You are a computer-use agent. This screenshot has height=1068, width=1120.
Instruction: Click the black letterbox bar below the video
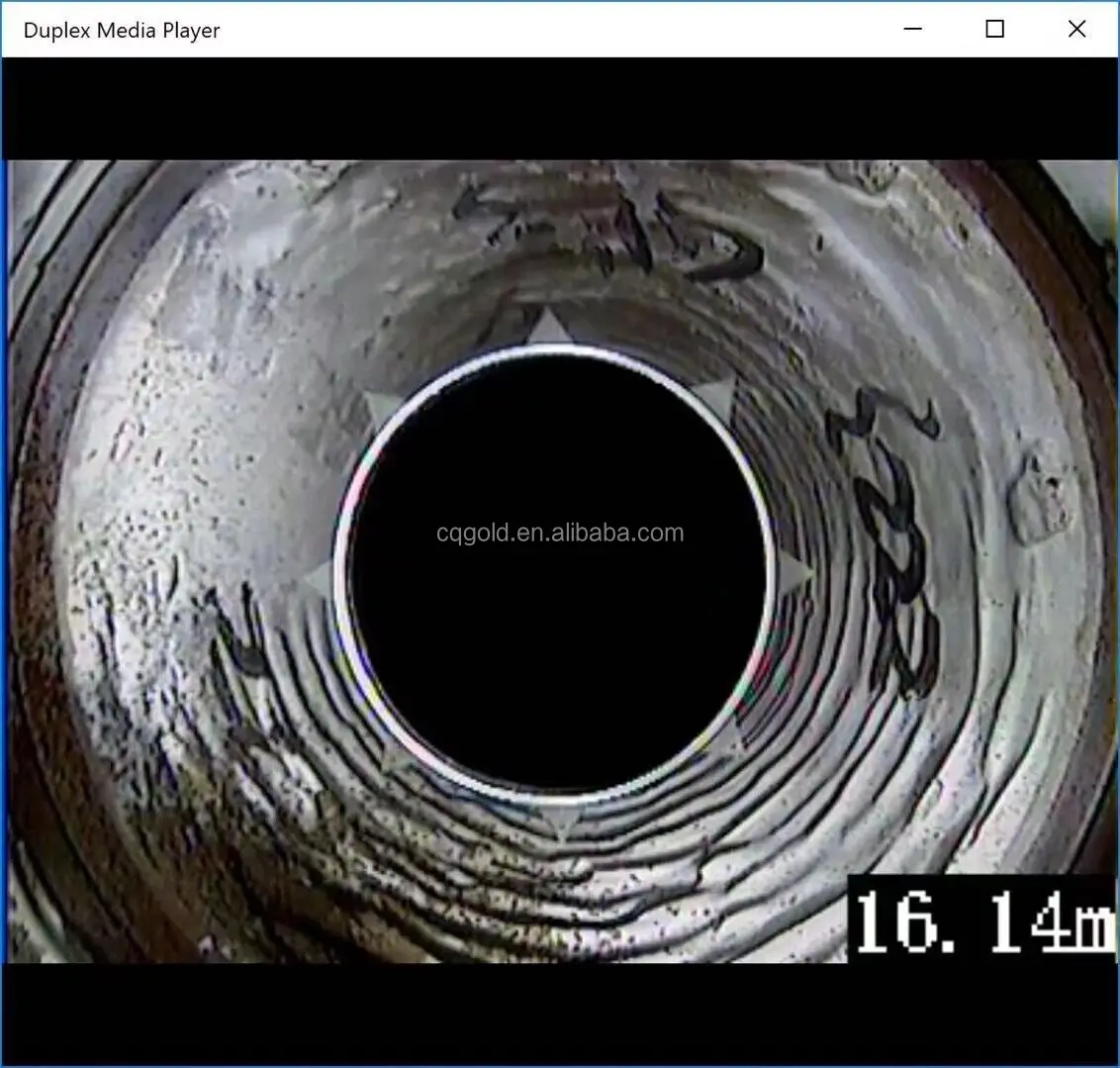point(560,1019)
